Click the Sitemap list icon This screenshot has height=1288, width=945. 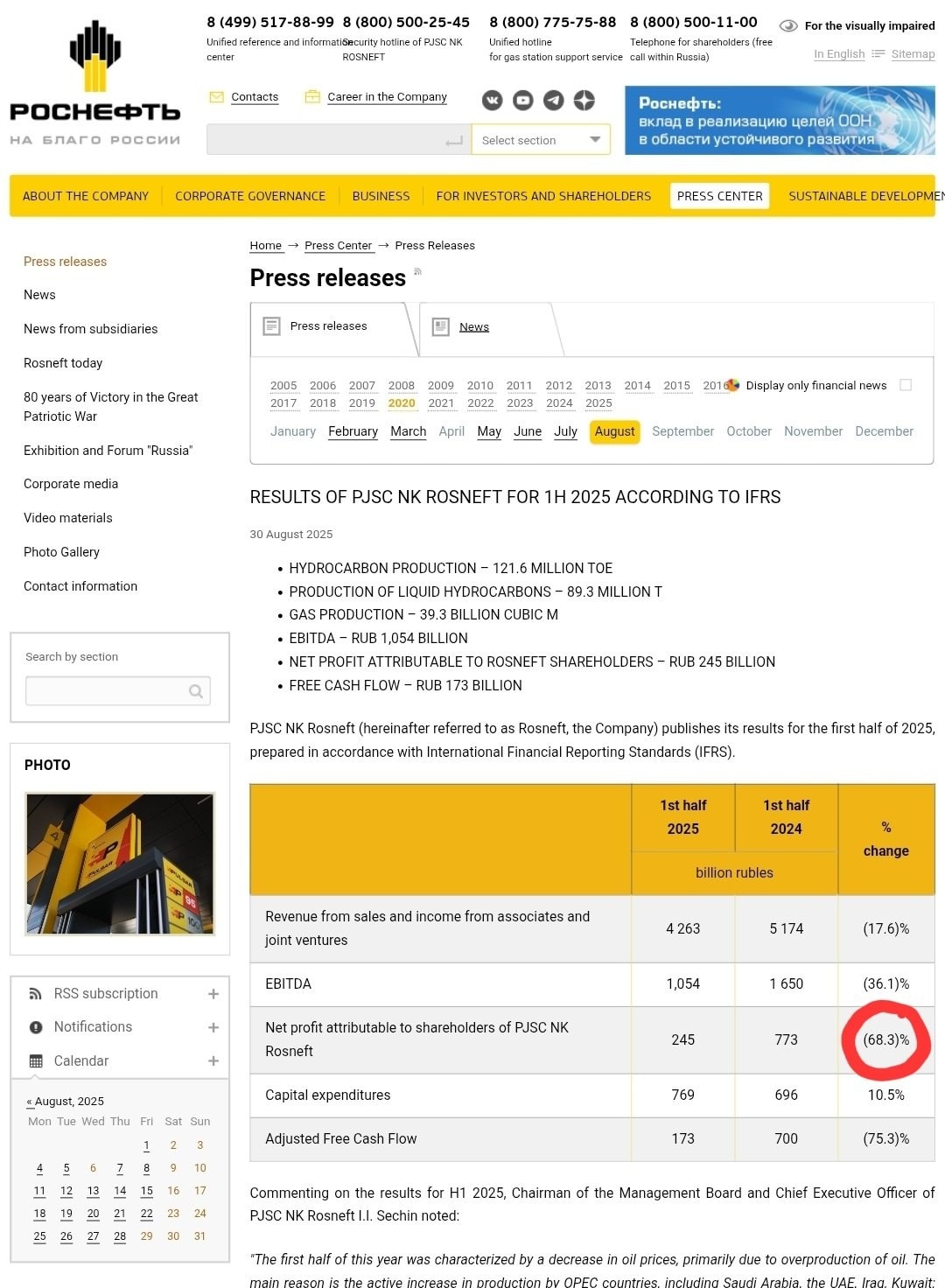(x=878, y=54)
